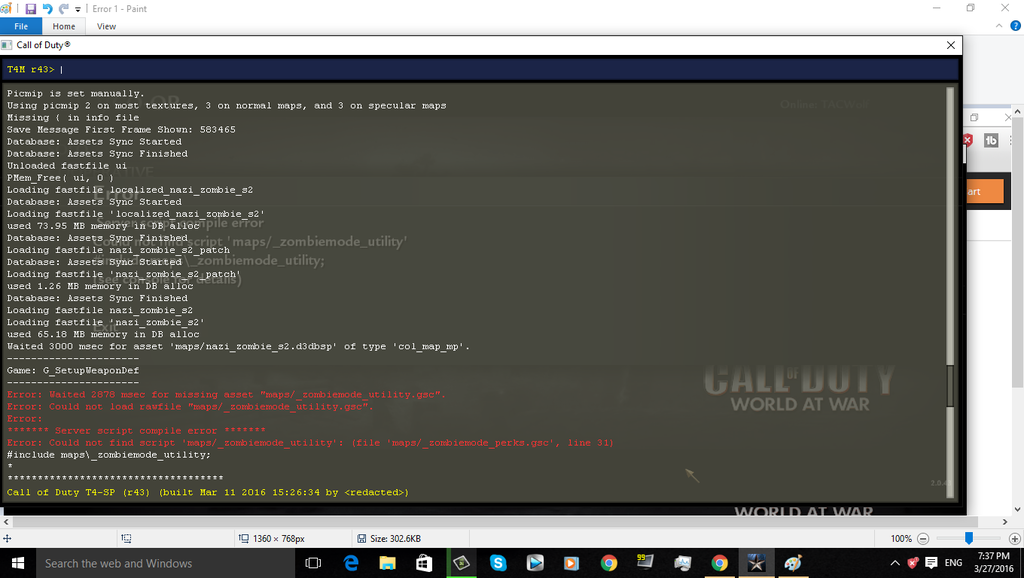Click the '1b' extension icon in the background browser

pyautogui.click(x=991, y=140)
